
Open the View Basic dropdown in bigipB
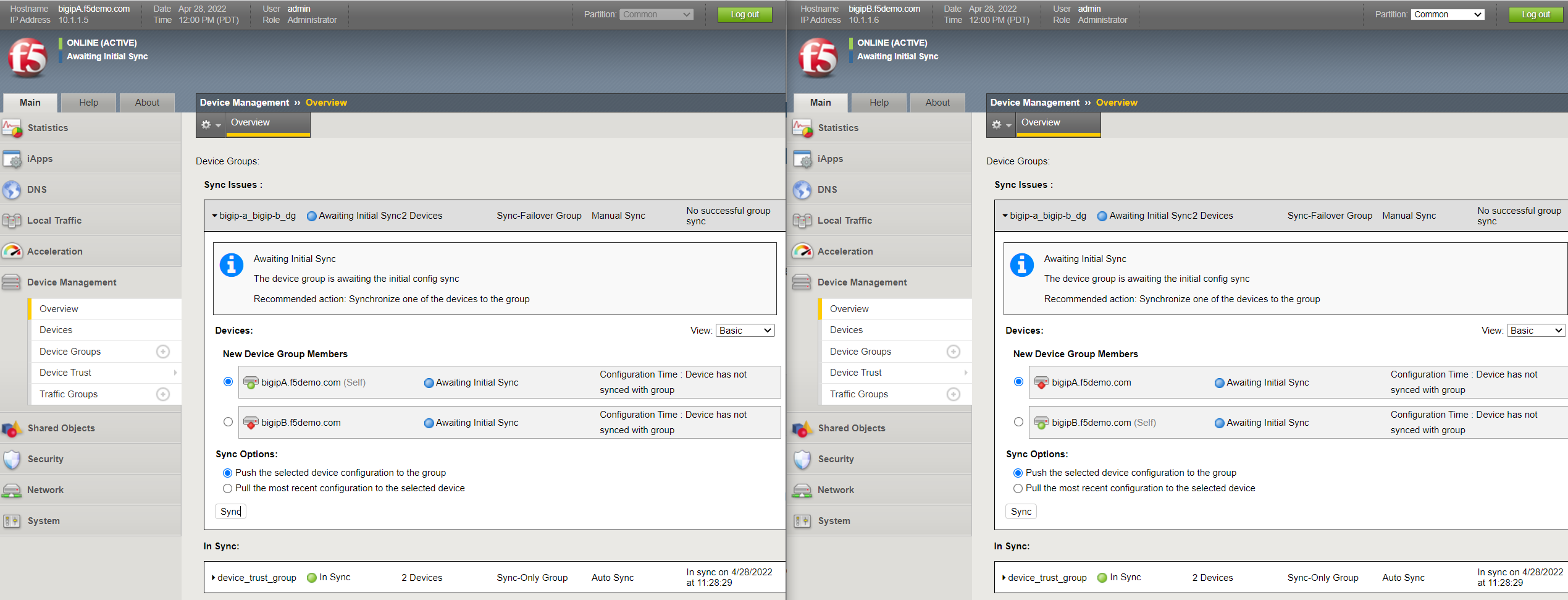tap(1536, 331)
